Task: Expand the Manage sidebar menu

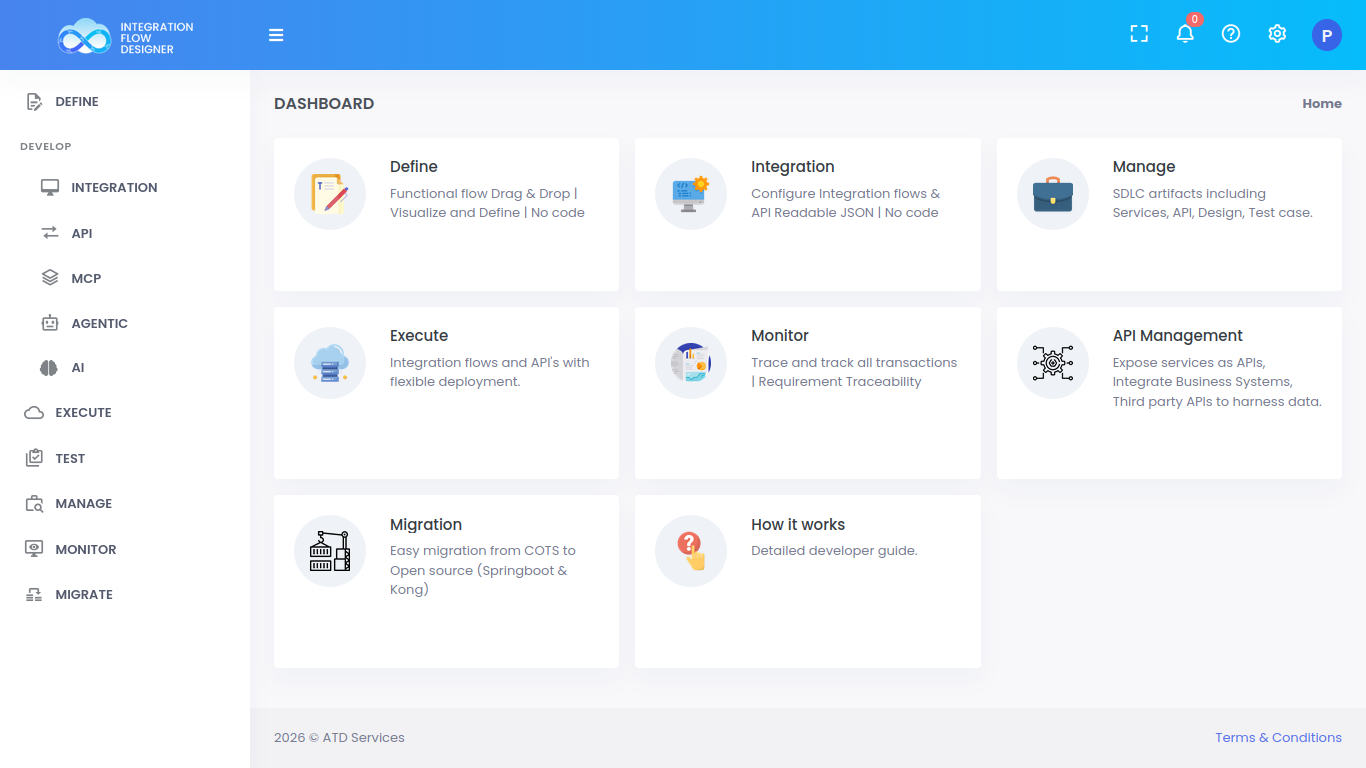Action: pyautogui.click(x=83, y=504)
